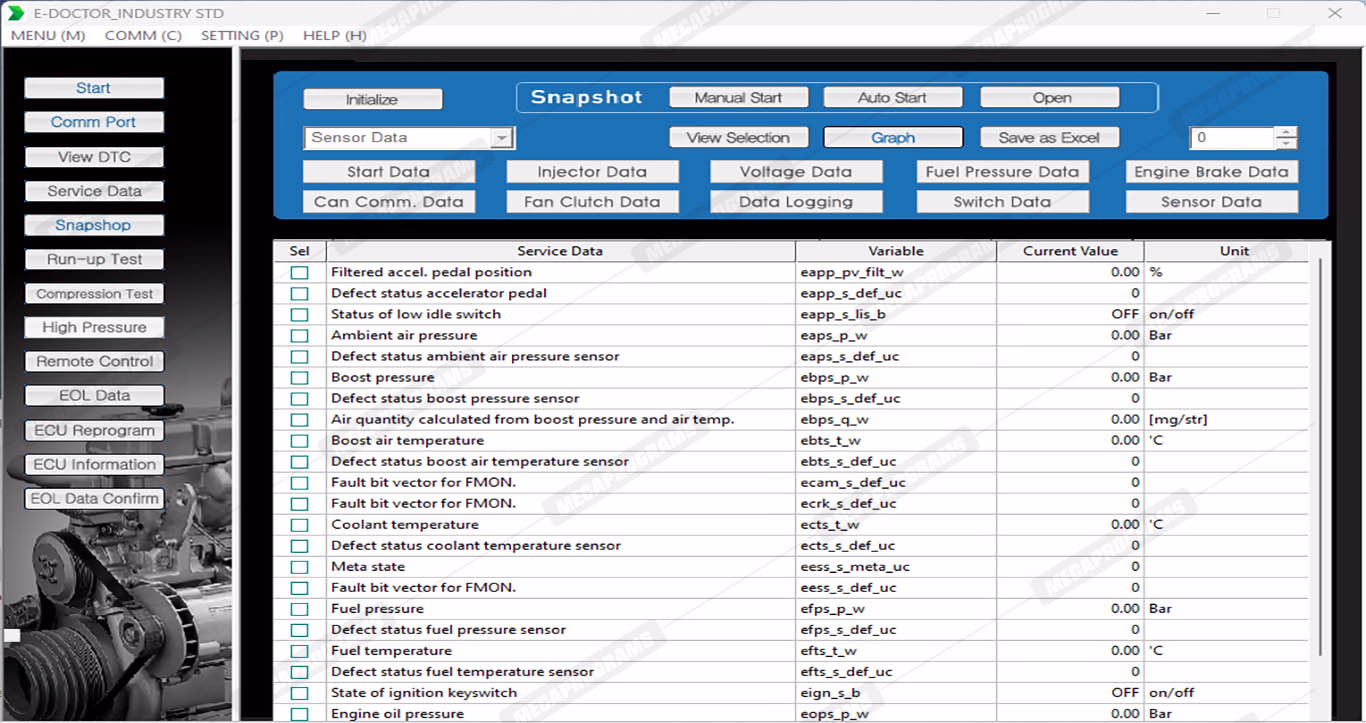The height and width of the screenshot is (723, 1366).
Task: Enable the Ambient air pressure checkbox
Action: [299, 336]
